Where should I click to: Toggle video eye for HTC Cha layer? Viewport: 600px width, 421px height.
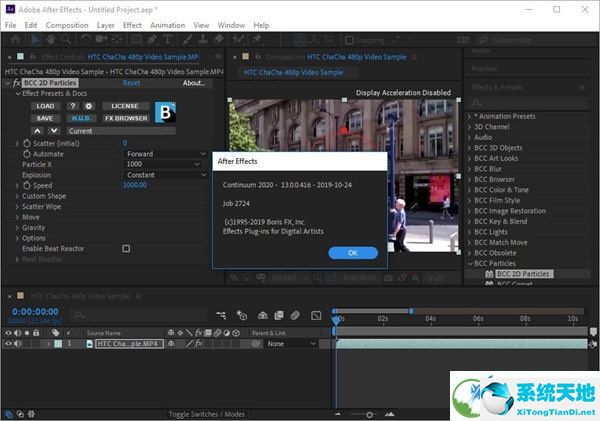click(8, 344)
